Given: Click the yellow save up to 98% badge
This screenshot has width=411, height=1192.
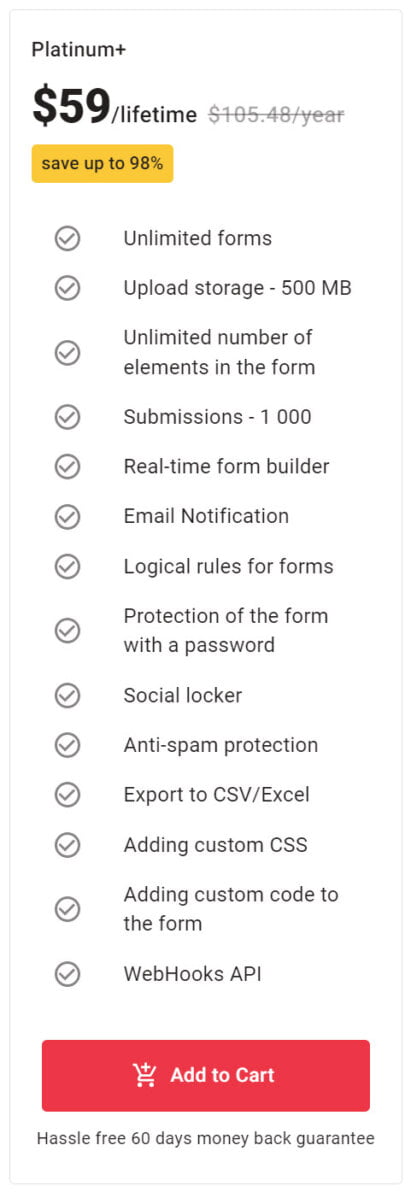Looking at the screenshot, I should (x=103, y=163).
